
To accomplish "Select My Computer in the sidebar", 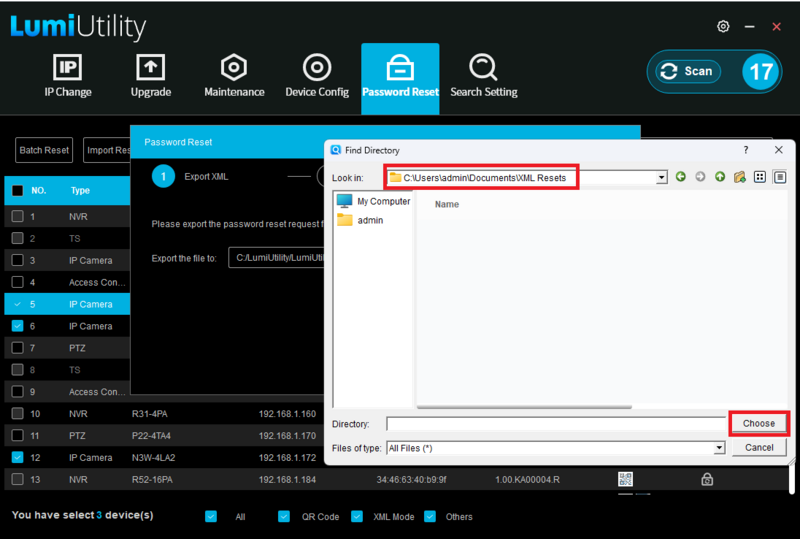I will tap(373, 201).
